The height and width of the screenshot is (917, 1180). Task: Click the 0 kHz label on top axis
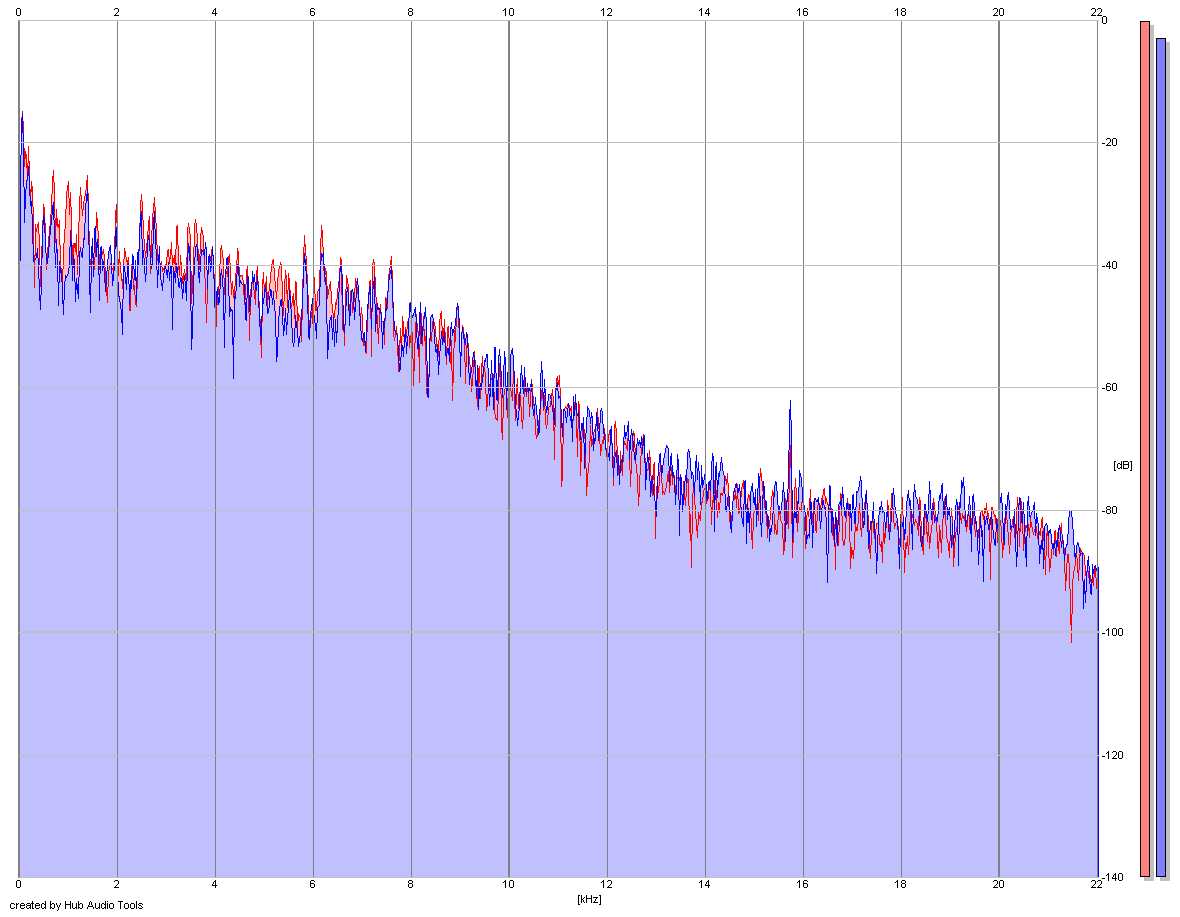tap(19, 12)
